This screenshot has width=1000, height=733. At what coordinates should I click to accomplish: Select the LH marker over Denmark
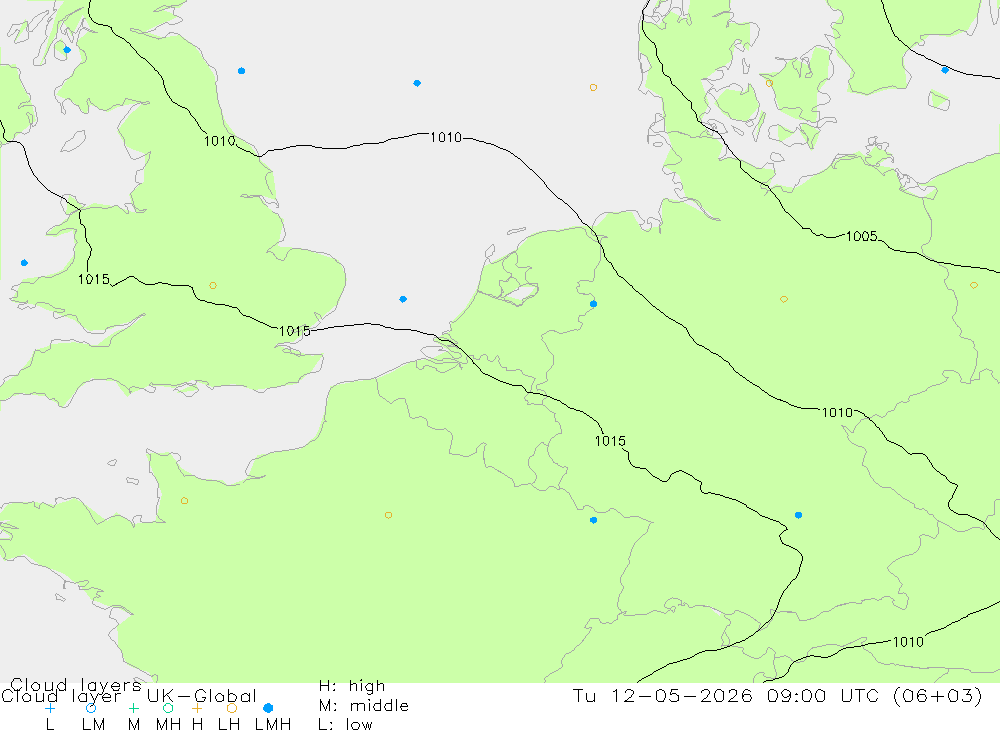coord(769,83)
